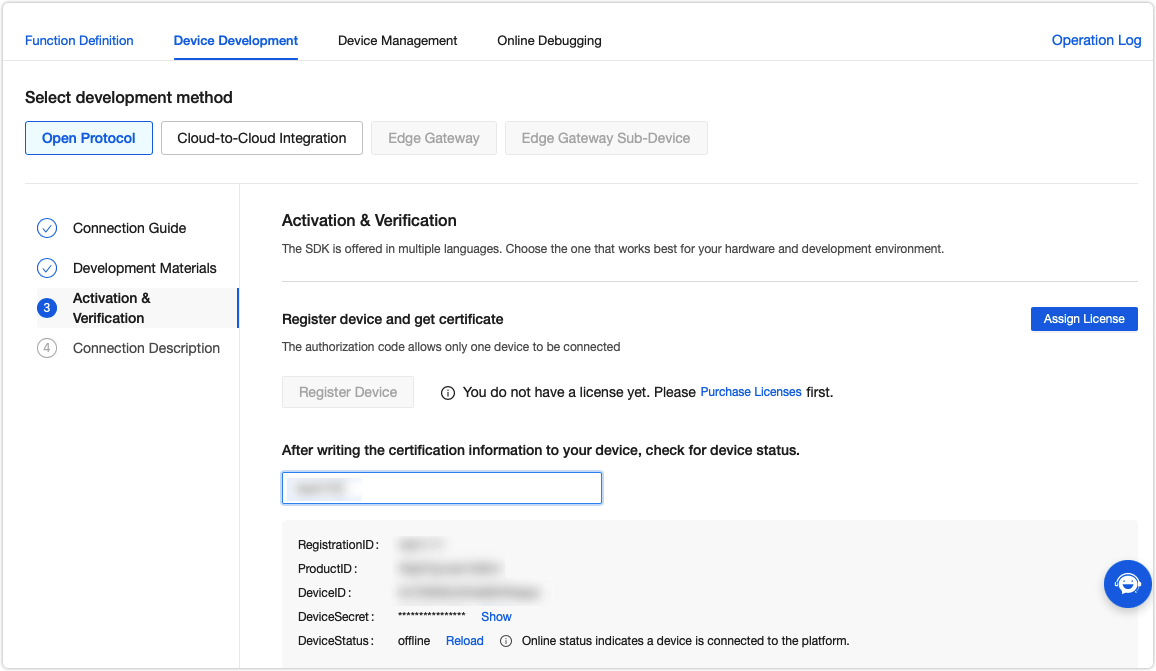Click the online status info icon
The width and height of the screenshot is (1156, 671).
pos(506,641)
